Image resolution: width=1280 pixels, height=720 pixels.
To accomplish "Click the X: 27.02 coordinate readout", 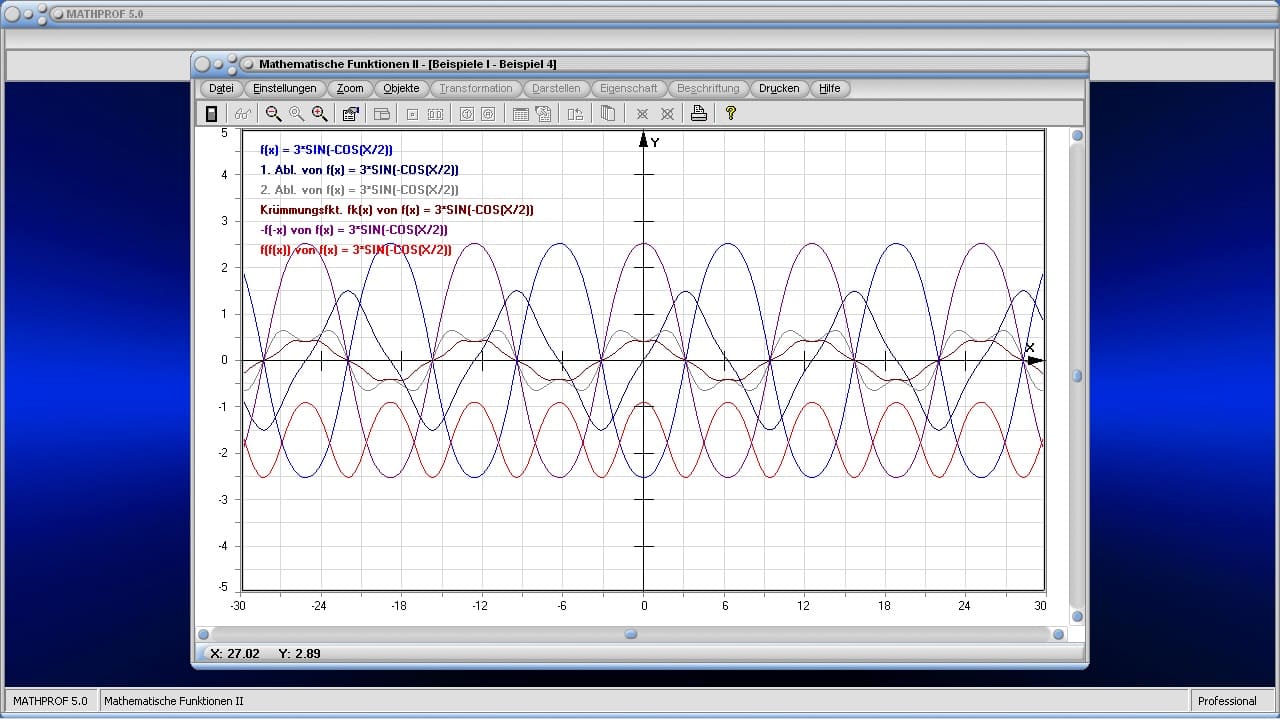I will (x=235, y=653).
